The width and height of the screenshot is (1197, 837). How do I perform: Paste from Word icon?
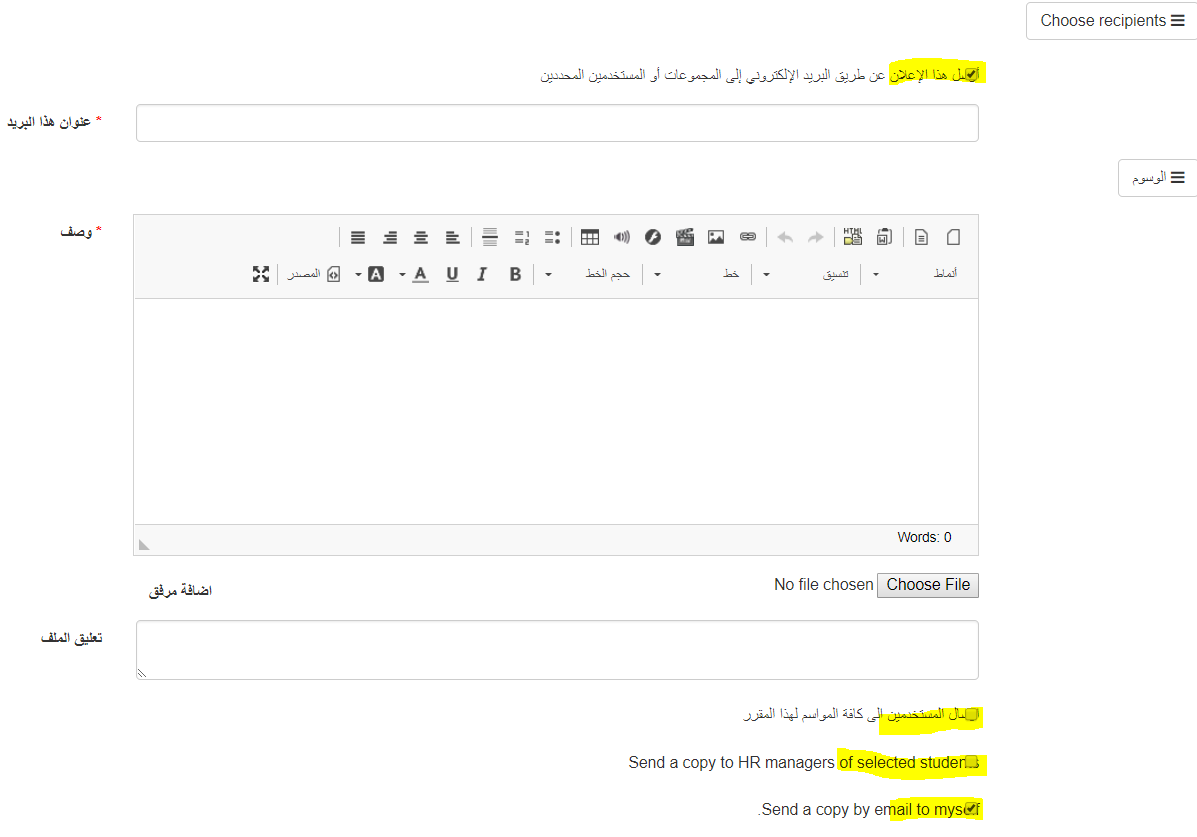click(x=884, y=237)
